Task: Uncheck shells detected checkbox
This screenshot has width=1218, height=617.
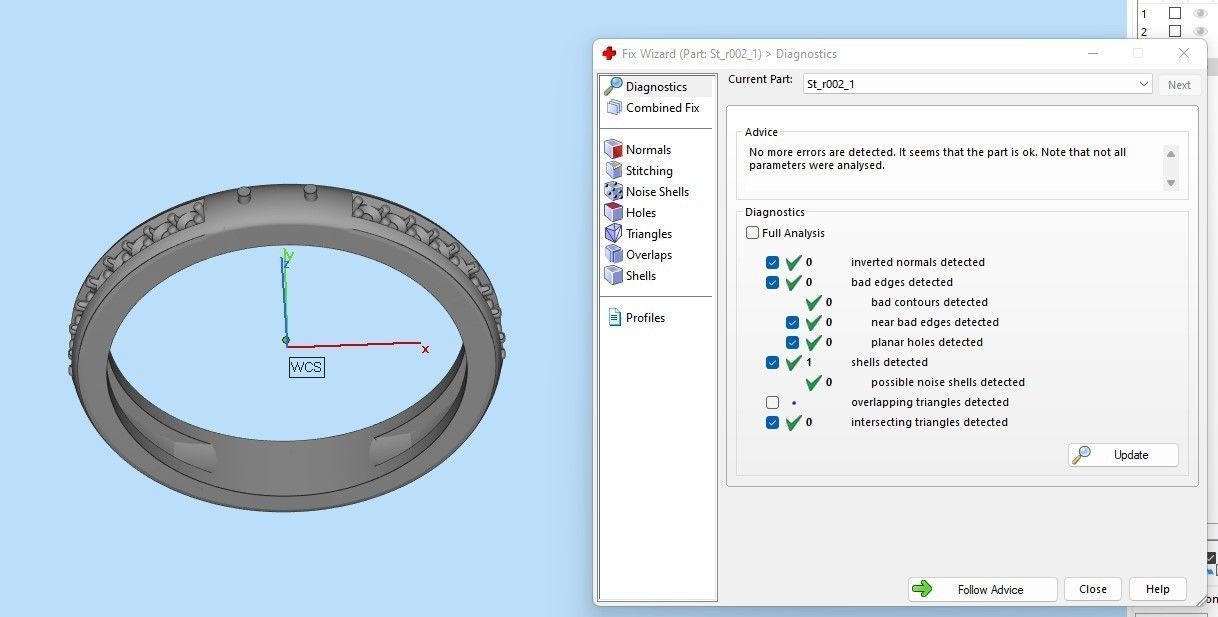Action: click(772, 362)
